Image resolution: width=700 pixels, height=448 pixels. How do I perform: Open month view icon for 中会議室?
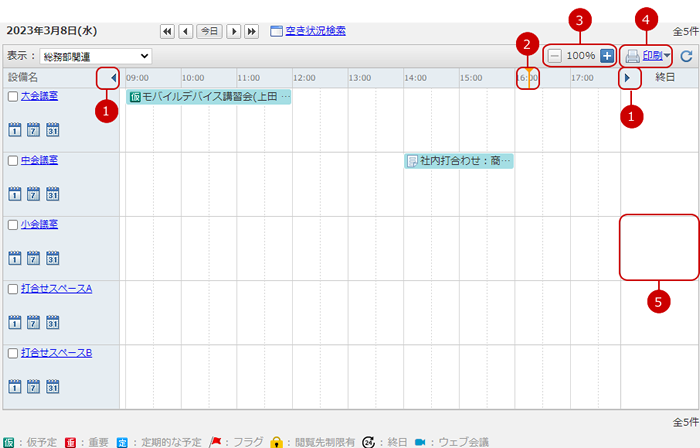(x=53, y=194)
